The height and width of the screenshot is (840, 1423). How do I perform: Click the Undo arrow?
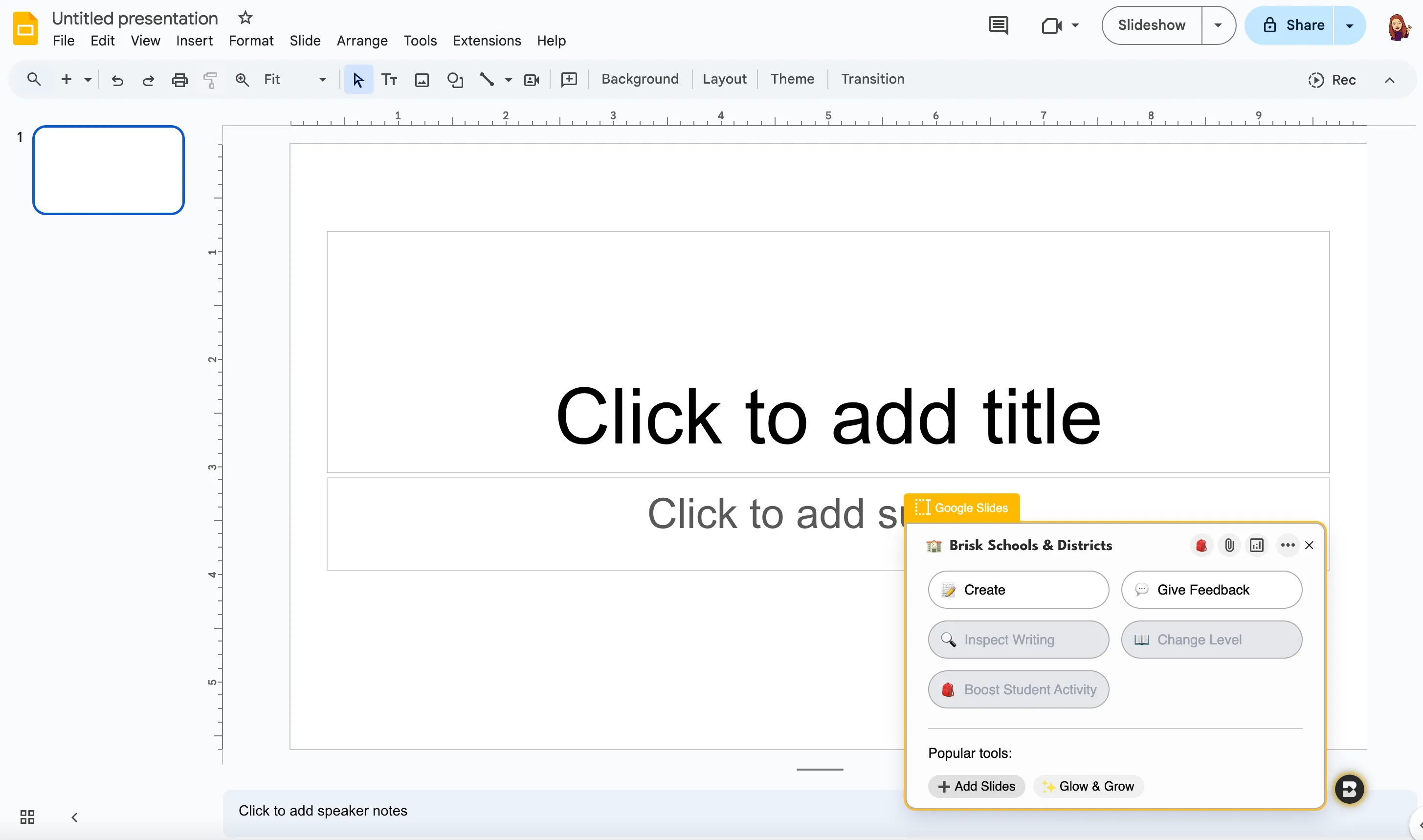pos(117,80)
